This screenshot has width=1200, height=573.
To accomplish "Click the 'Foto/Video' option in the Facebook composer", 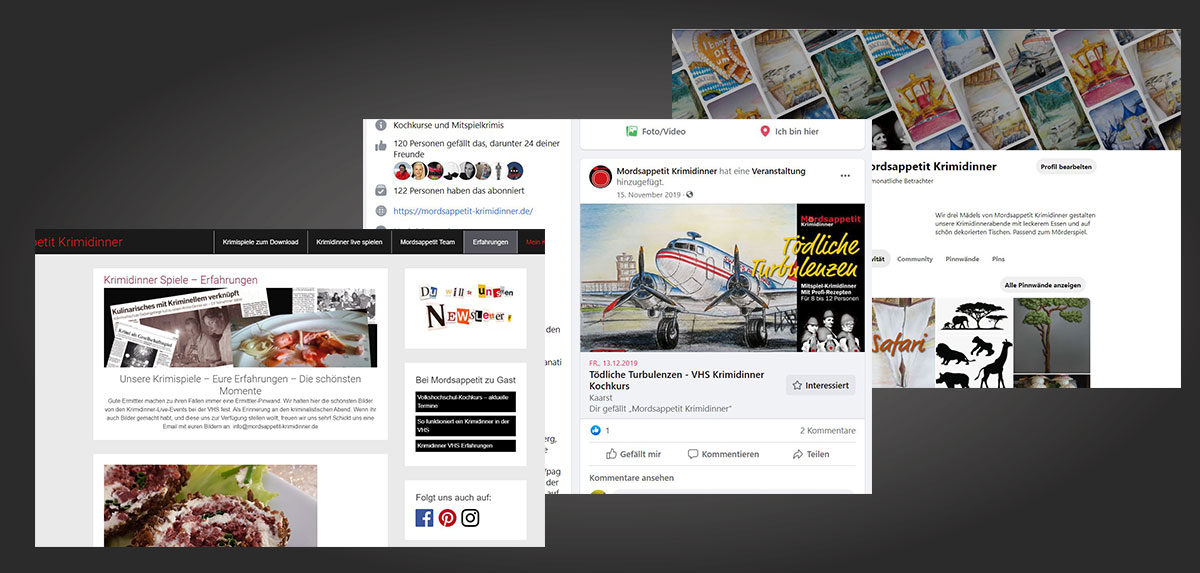I will tap(656, 131).
